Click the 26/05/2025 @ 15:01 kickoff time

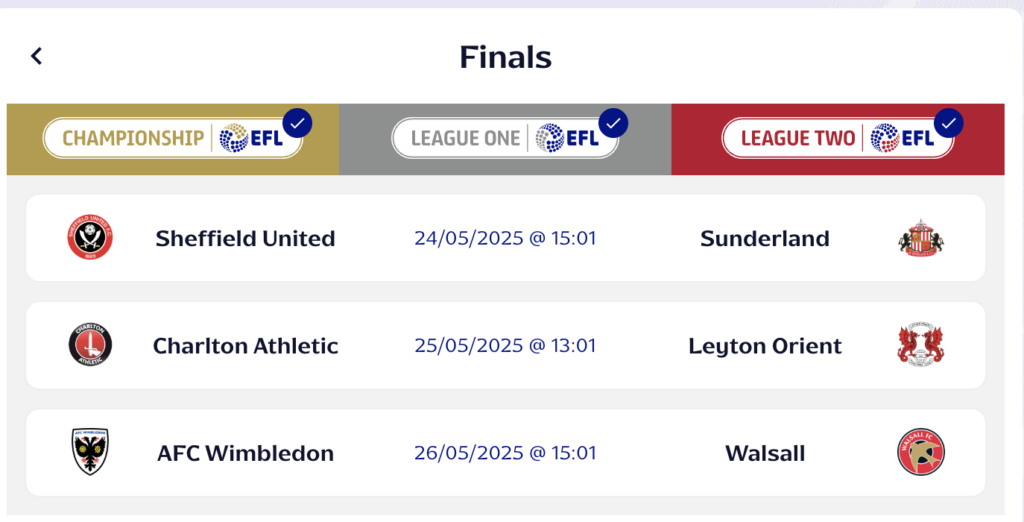[x=505, y=453]
